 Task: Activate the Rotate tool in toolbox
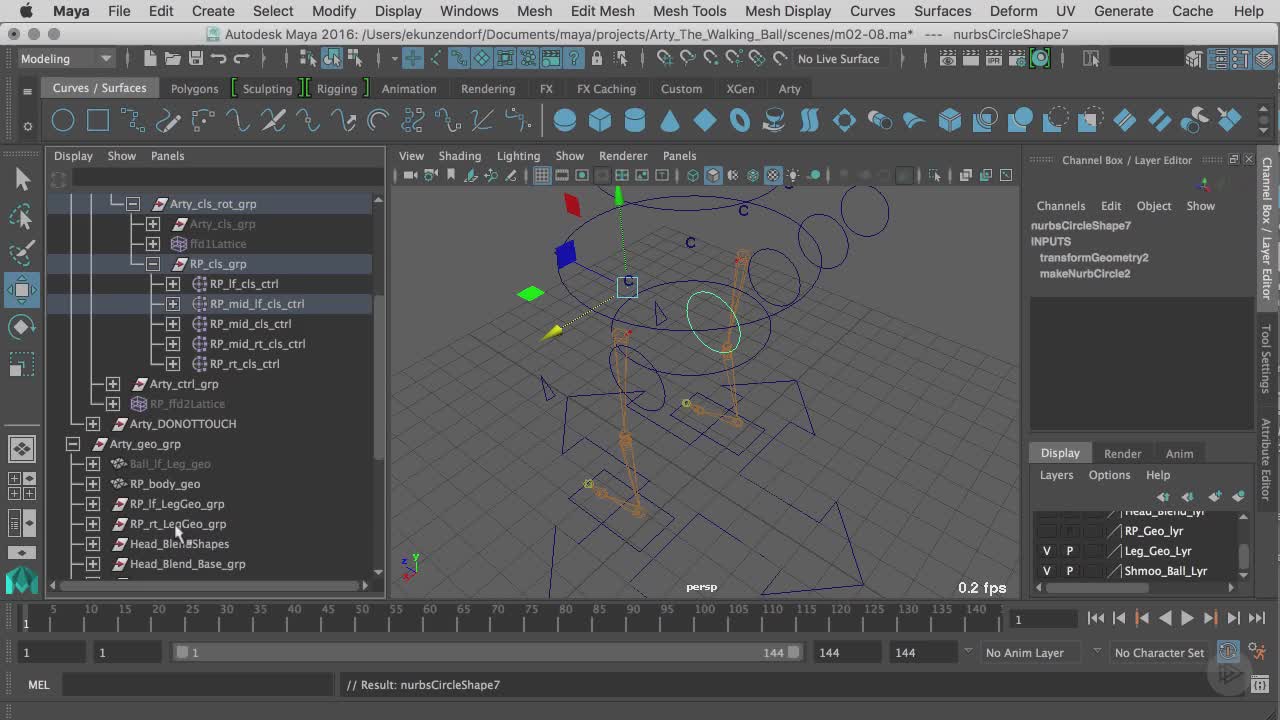click(22, 327)
